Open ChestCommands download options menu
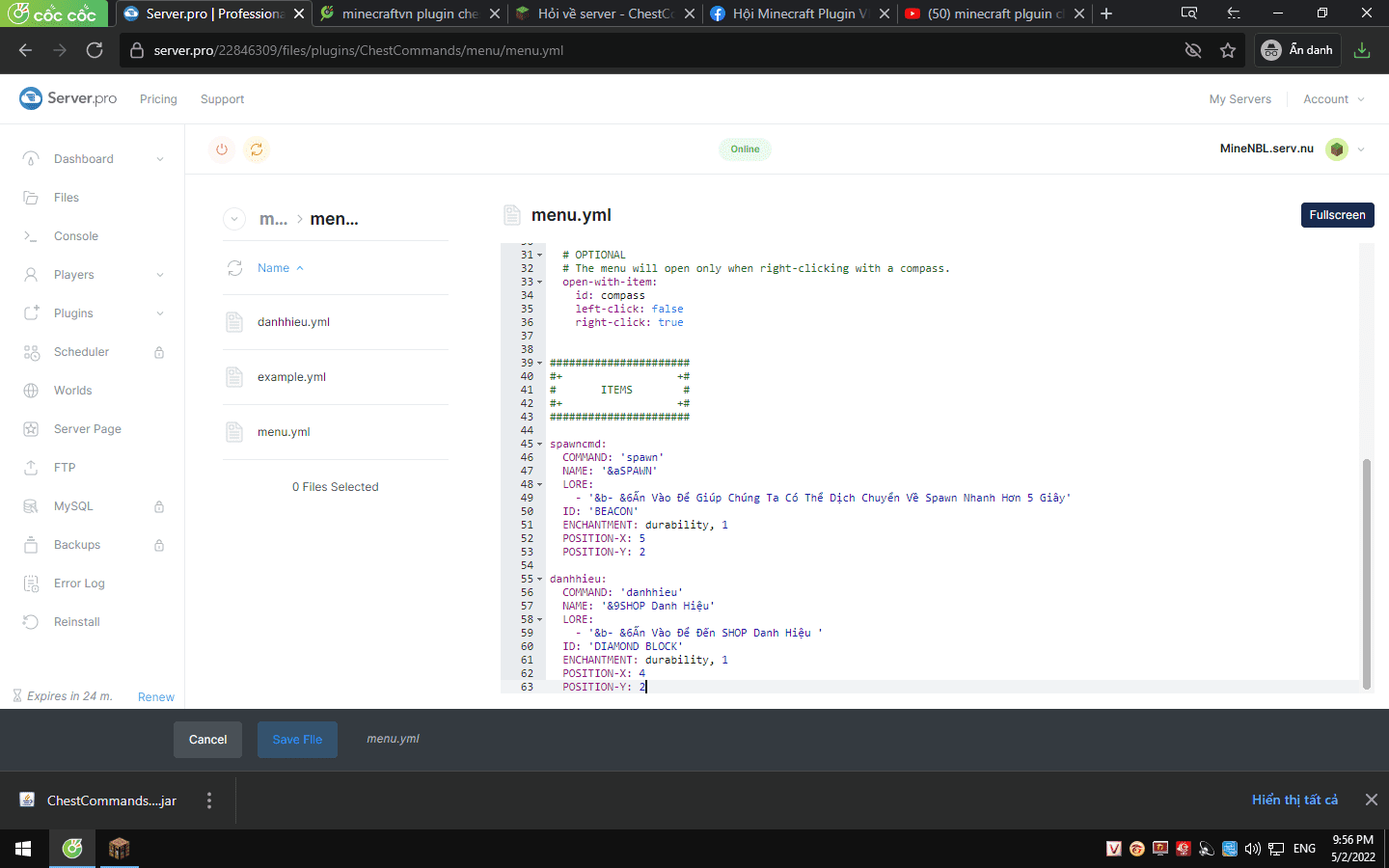The height and width of the screenshot is (868, 1389). [209, 800]
